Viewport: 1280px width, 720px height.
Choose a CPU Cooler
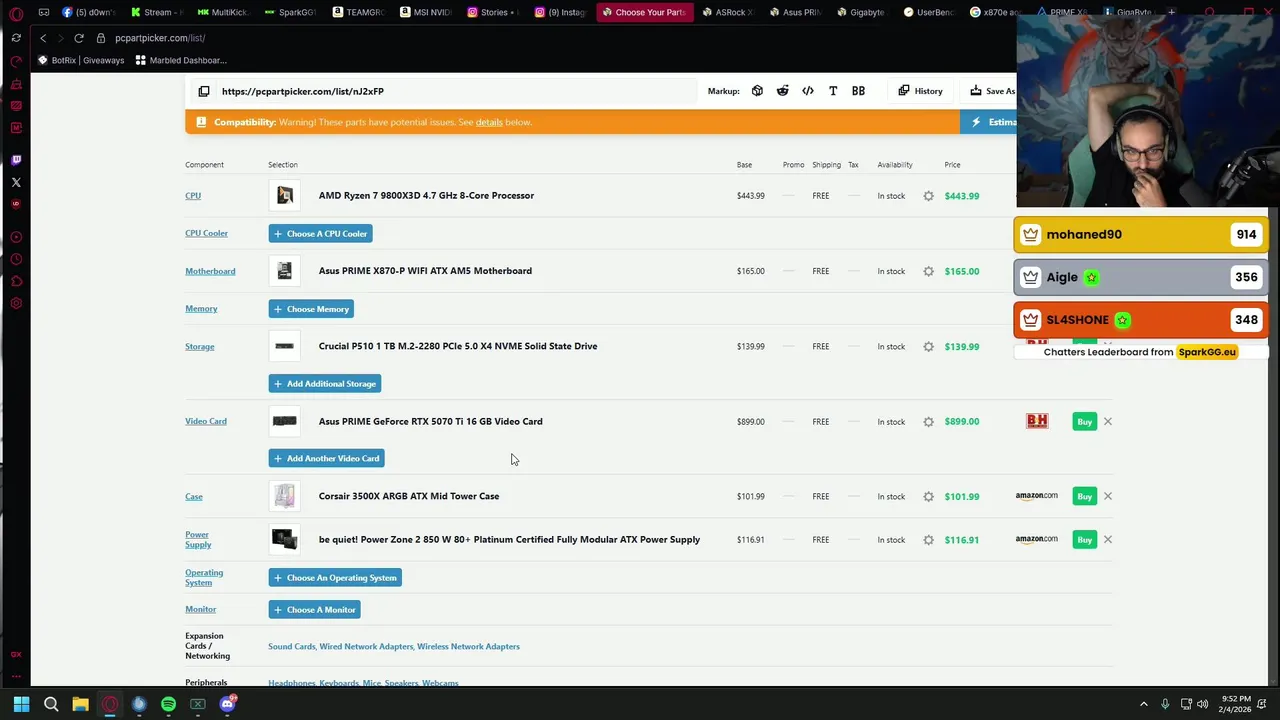[x=320, y=234]
